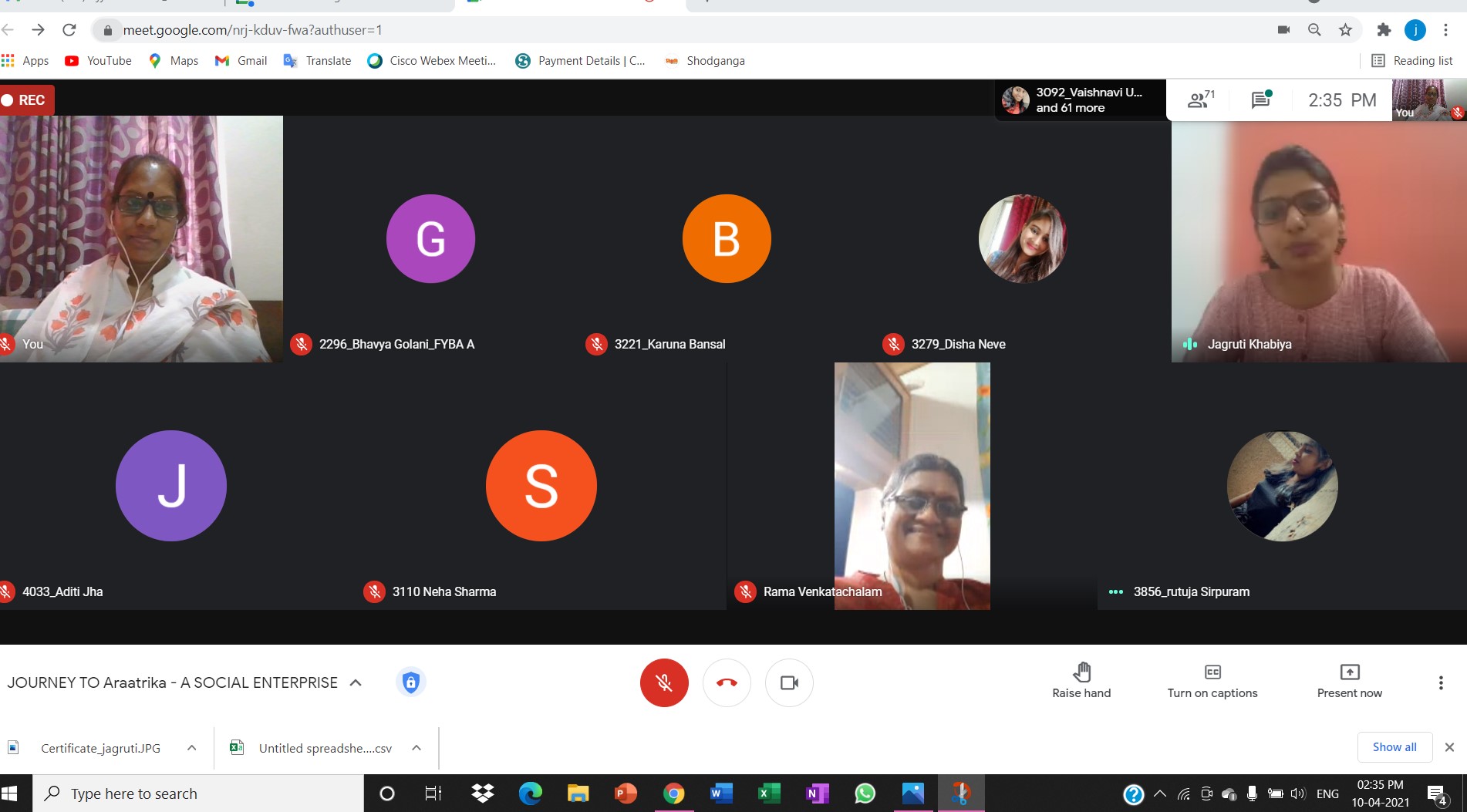Expand the meeting details next to the title

pyautogui.click(x=356, y=682)
